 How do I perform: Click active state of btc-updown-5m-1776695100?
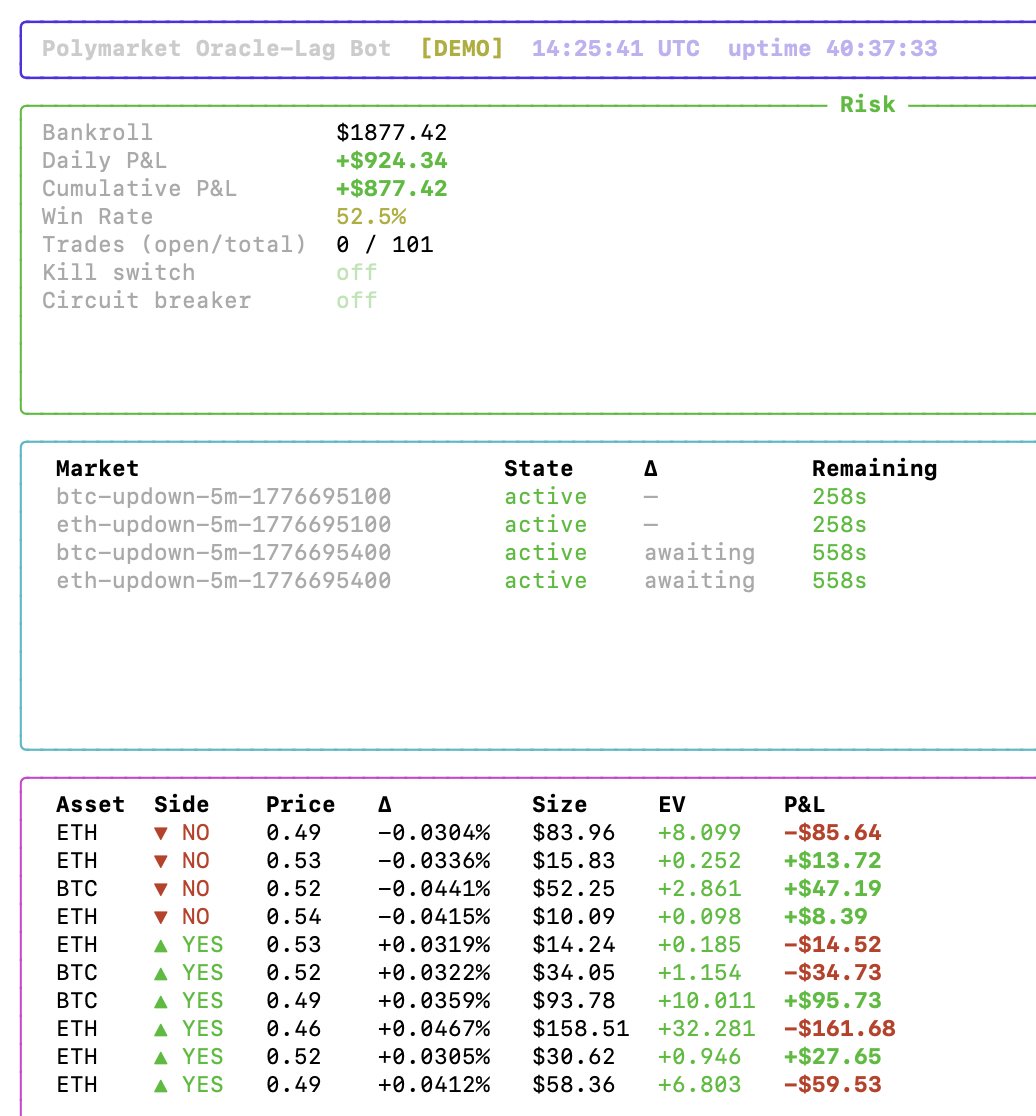click(546, 496)
